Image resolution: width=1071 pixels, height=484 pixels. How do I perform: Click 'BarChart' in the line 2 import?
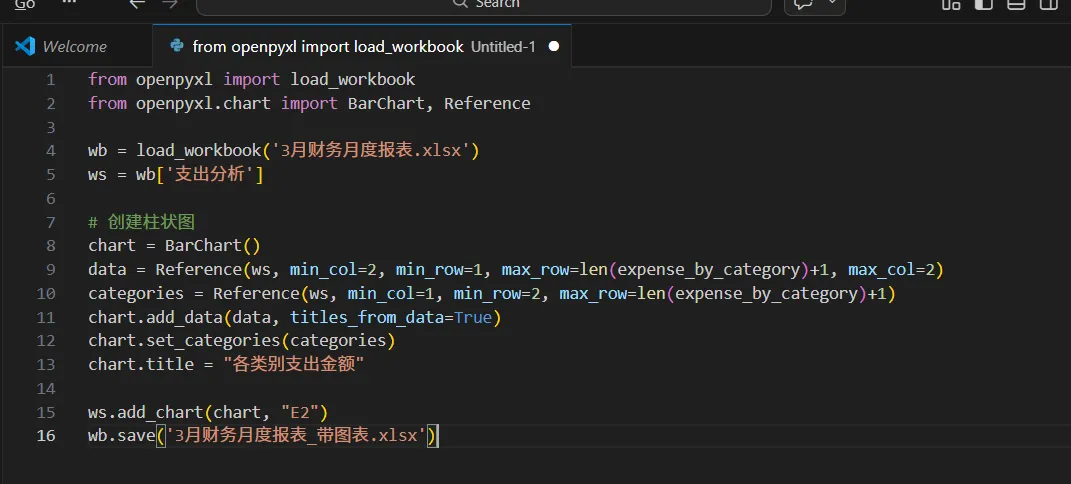pyautogui.click(x=386, y=104)
